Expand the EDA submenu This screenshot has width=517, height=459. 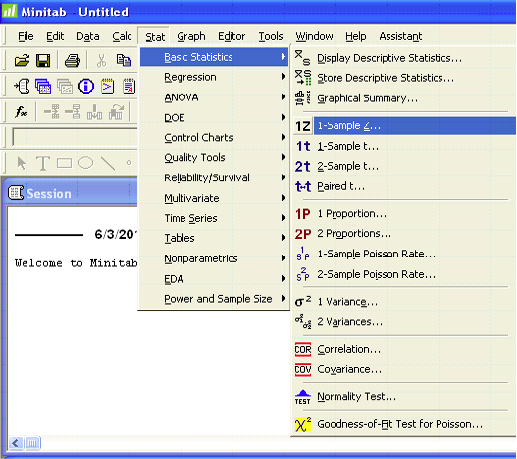click(214, 279)
